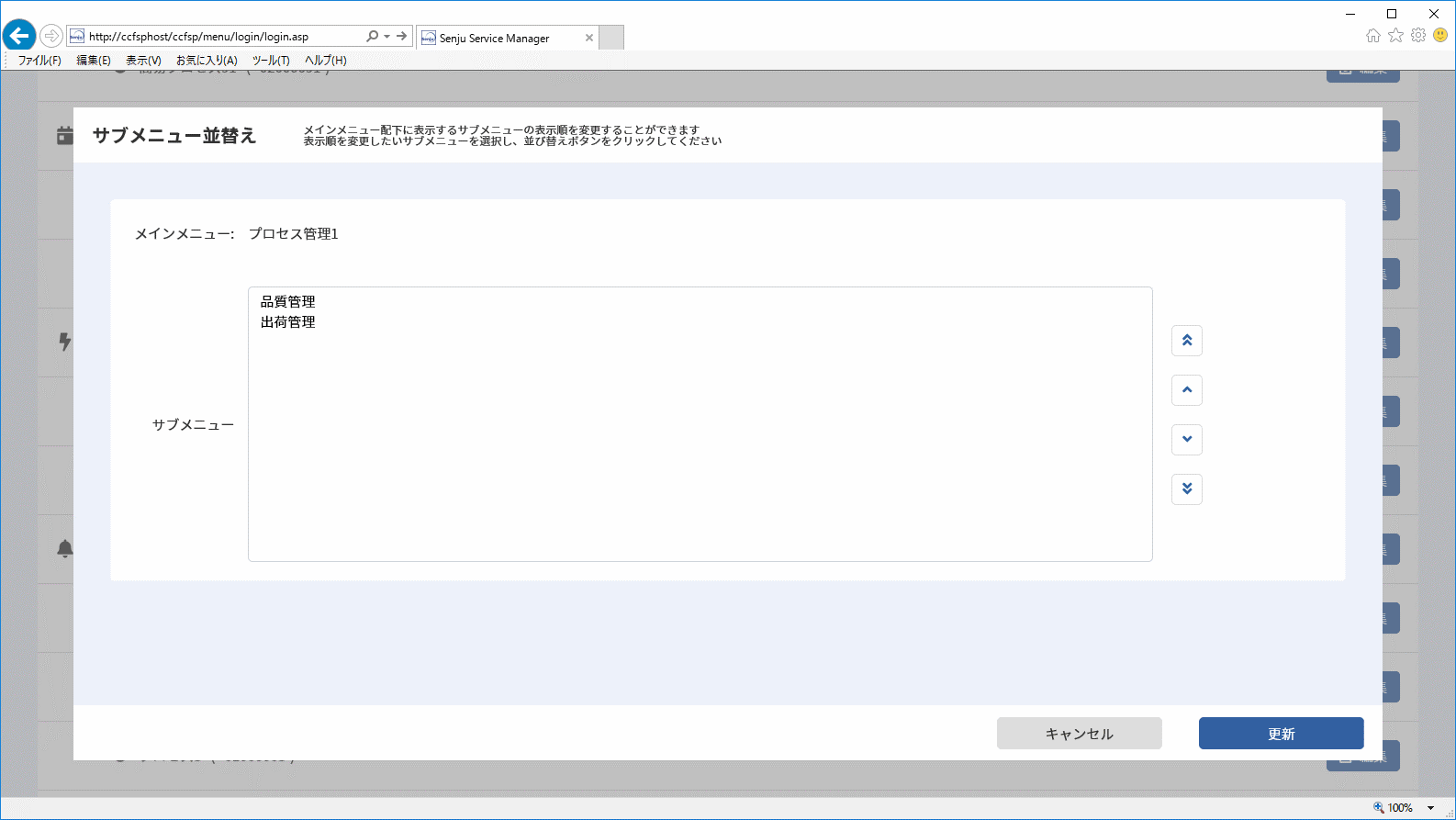Open the 編集(E) menu

click(93, 61)
